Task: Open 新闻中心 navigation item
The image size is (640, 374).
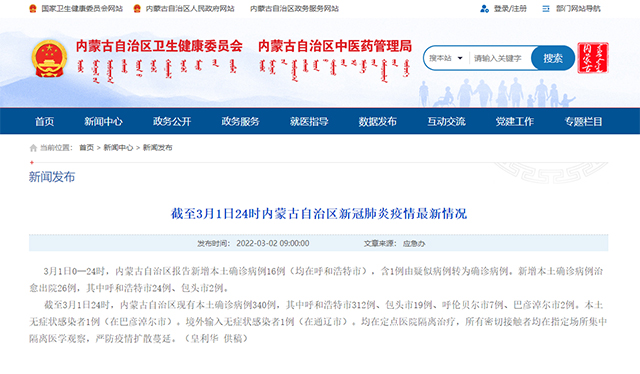Action: [x=103, y=121]
